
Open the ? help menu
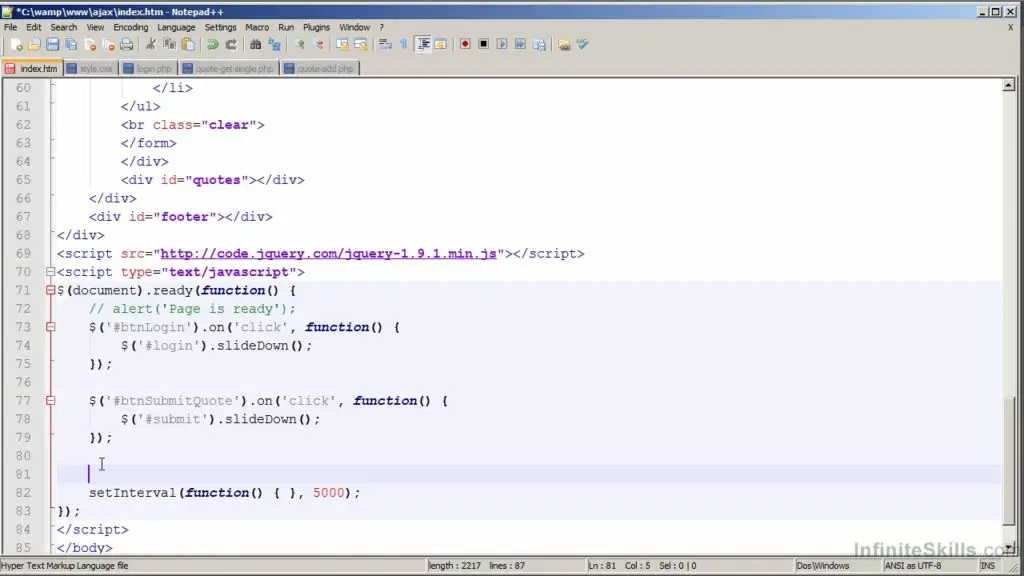[x=381, y=27]
